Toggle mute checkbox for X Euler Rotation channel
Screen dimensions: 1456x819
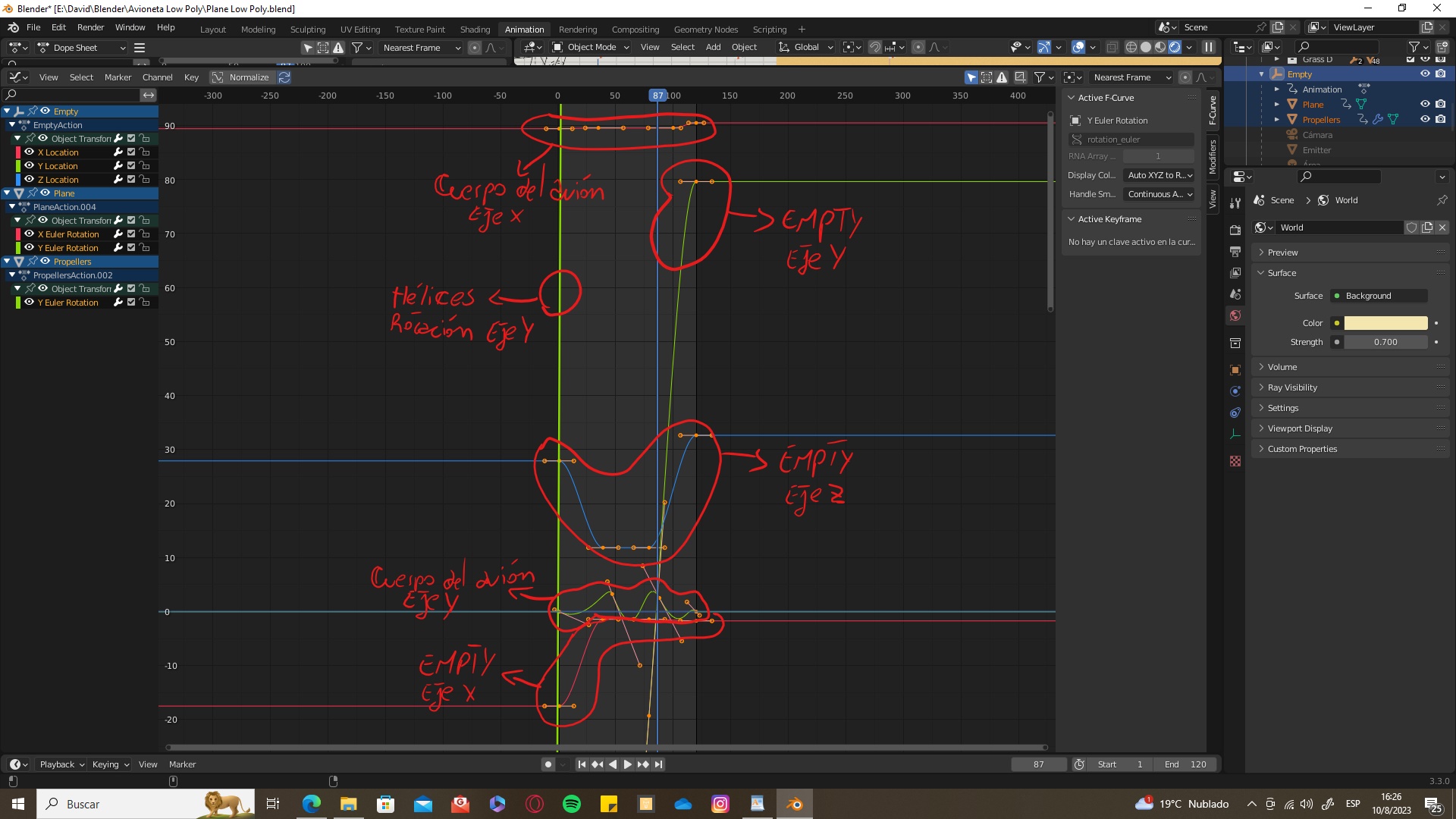[x=131, y=234]
